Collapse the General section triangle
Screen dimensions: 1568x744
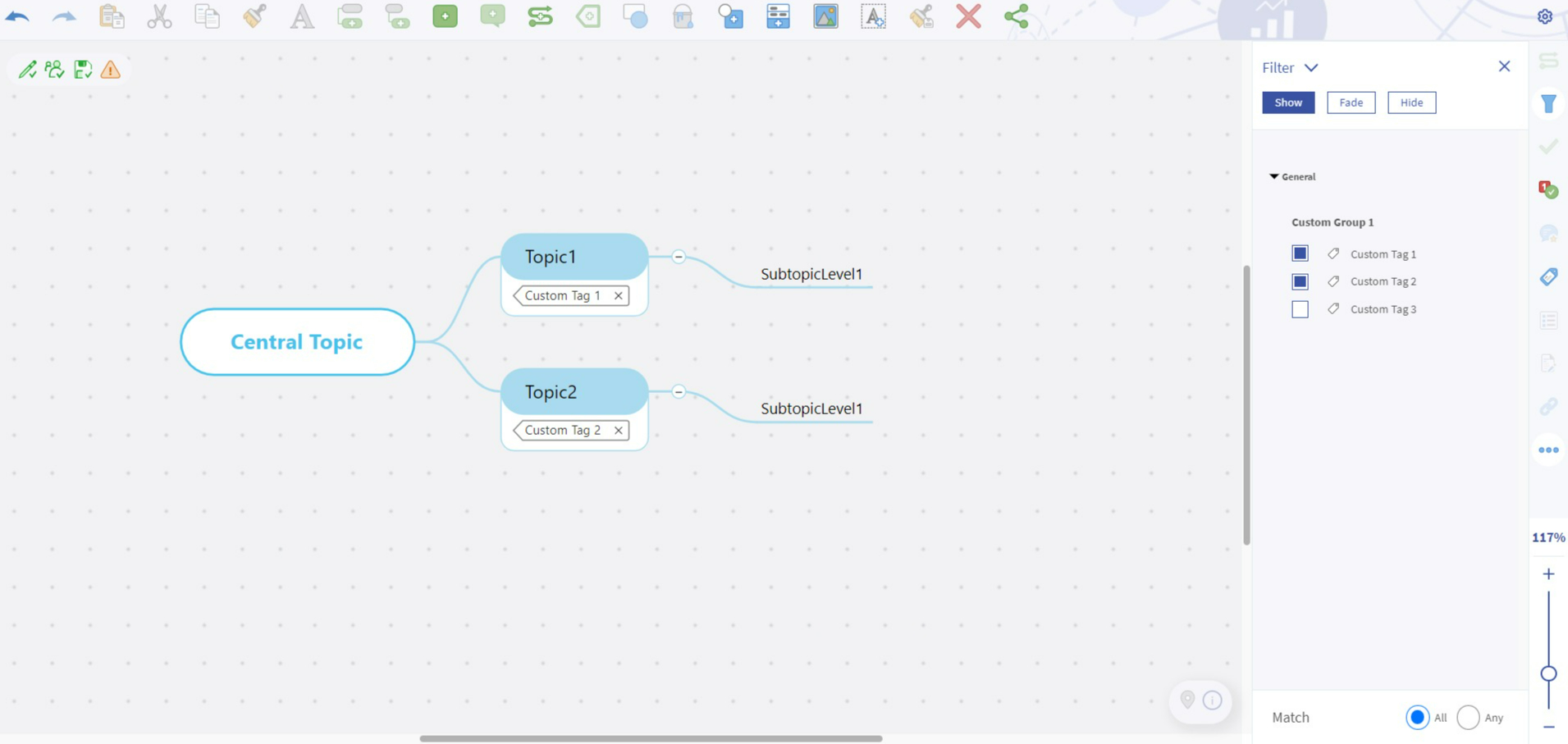click(x=1273, y=176)
